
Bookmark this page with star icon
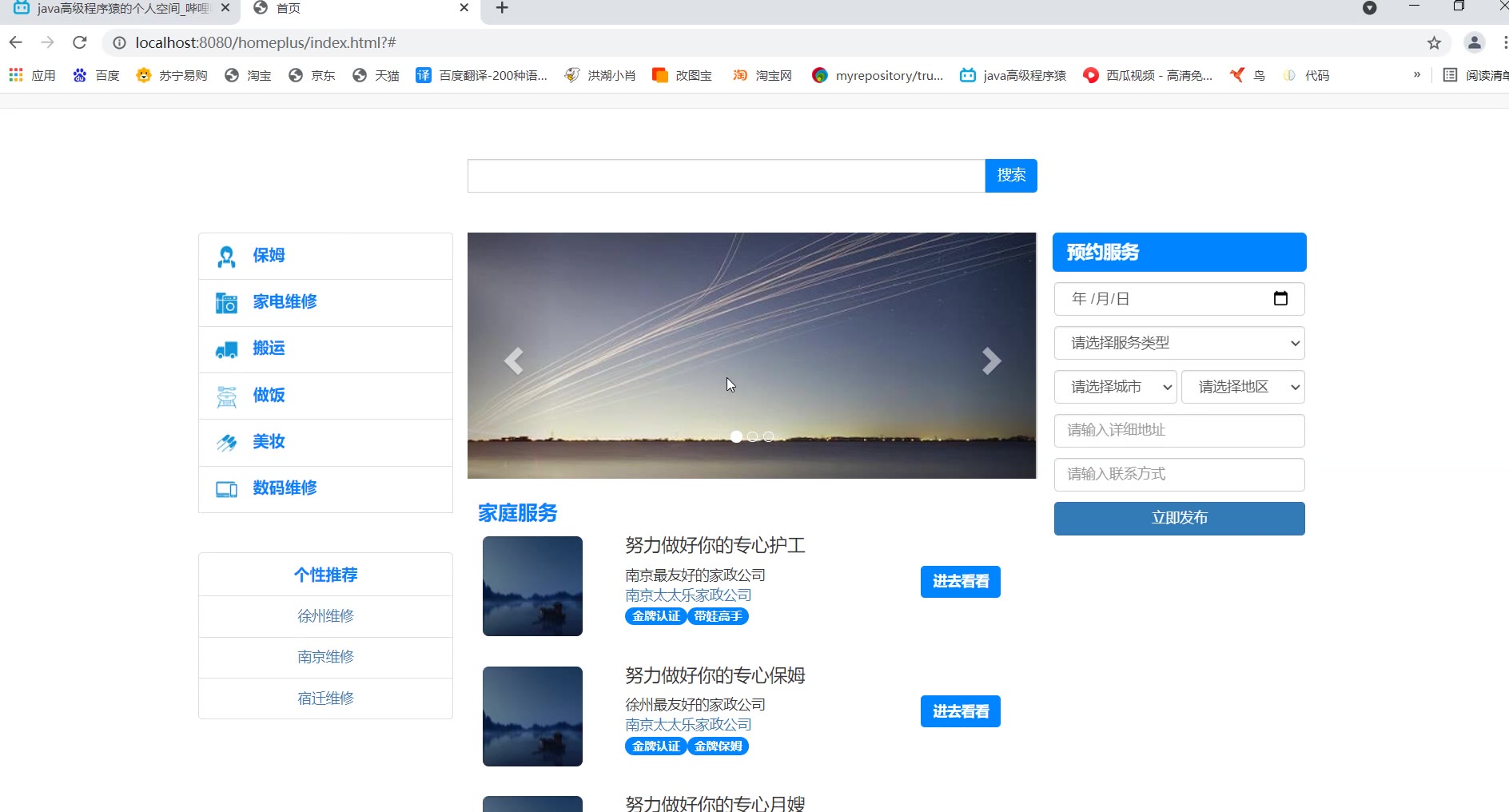pyautogui.click(x=1434, y=42)
